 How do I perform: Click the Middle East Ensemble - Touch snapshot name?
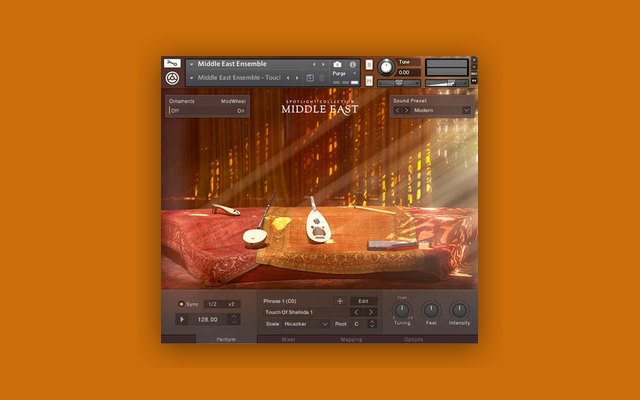point(239,78)
